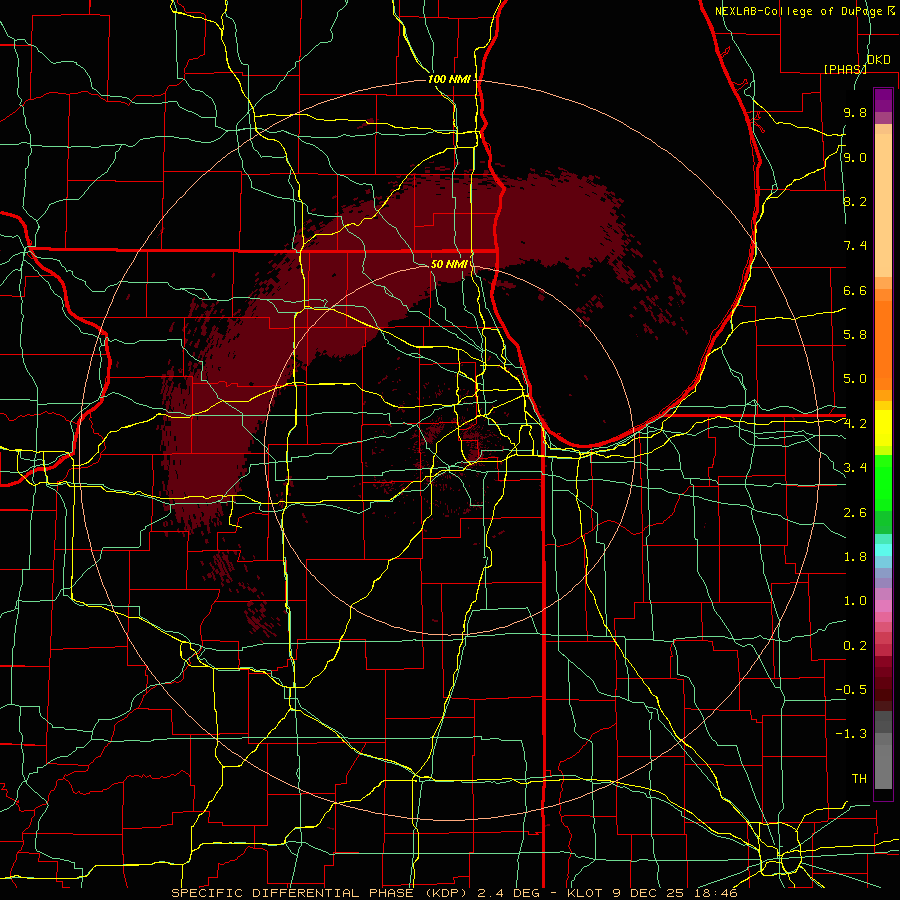The image size is (900, 900).
Task: Select the bright orange color bar segment
Action: tap(883, 344)
